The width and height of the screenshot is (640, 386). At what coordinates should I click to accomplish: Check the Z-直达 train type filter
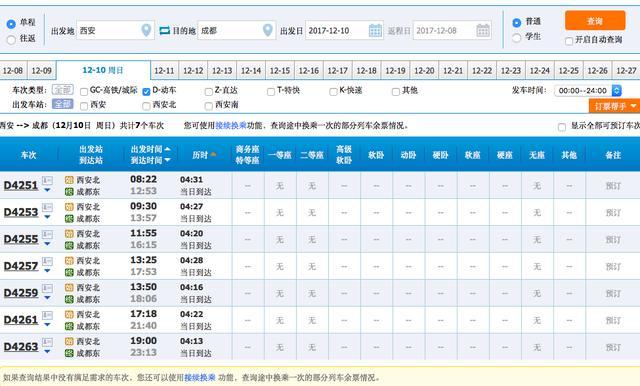coord(209,91)
